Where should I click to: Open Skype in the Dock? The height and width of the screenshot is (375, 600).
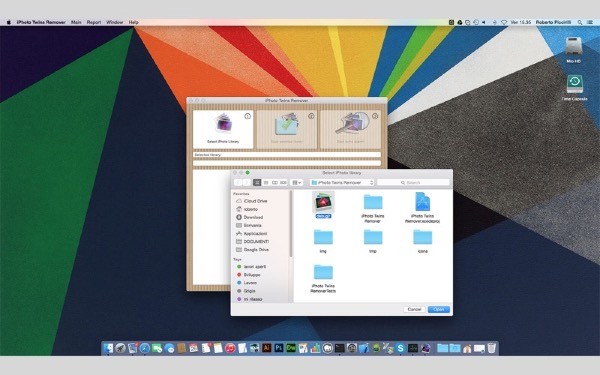point(400,348)
